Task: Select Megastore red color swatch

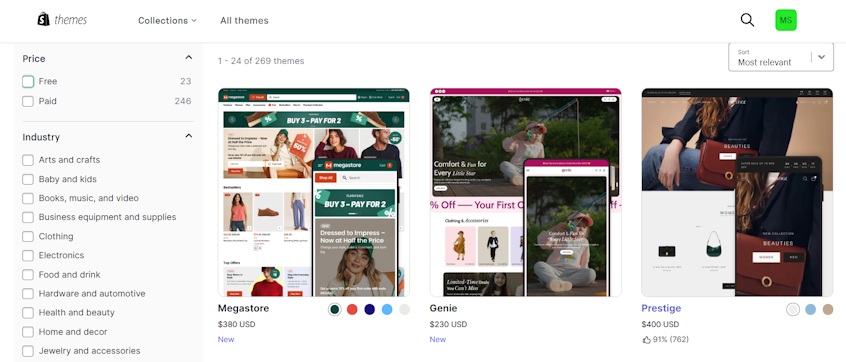Action: 352,310
